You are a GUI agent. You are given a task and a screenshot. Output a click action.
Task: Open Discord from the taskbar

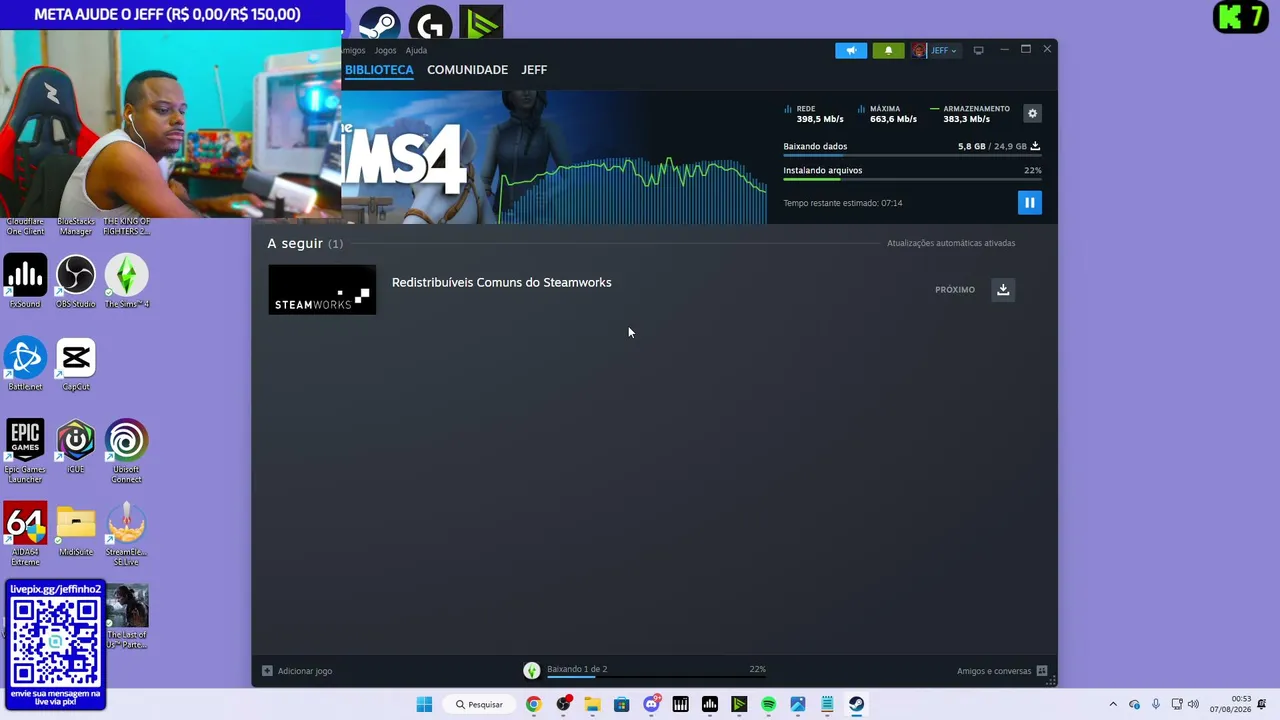[x=651, y=704]
